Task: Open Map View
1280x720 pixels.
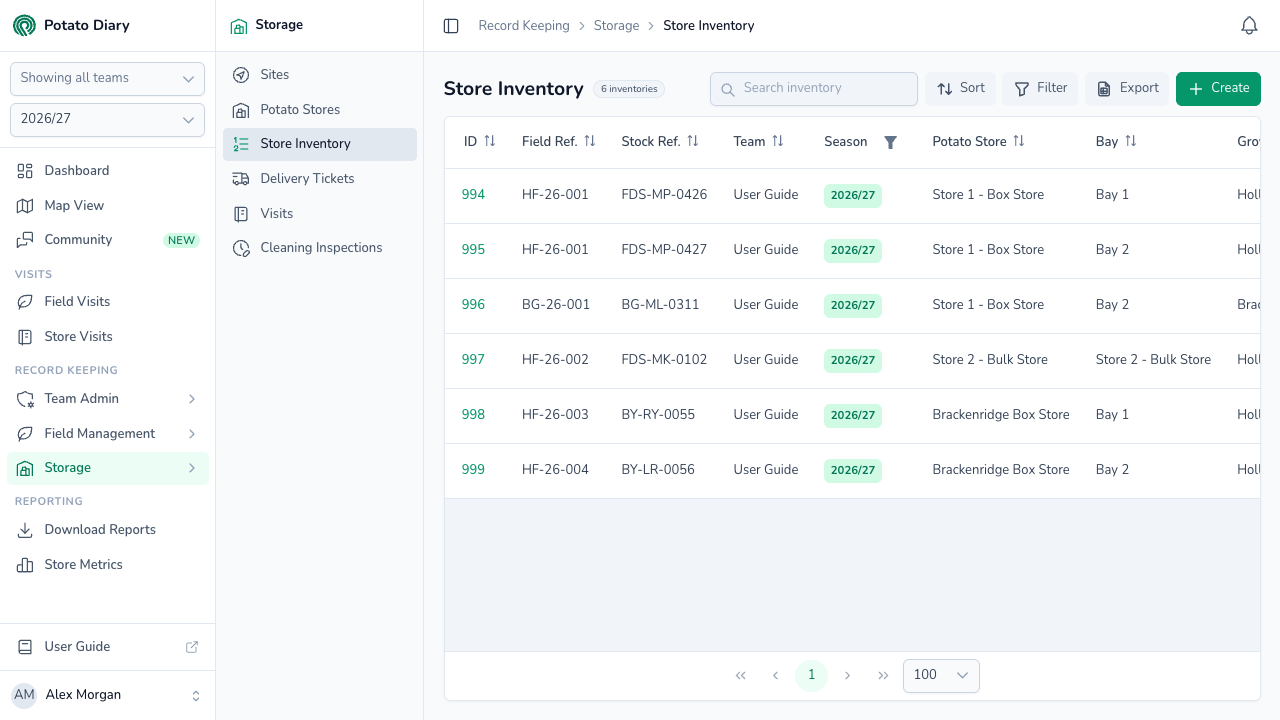Action: 108,206
